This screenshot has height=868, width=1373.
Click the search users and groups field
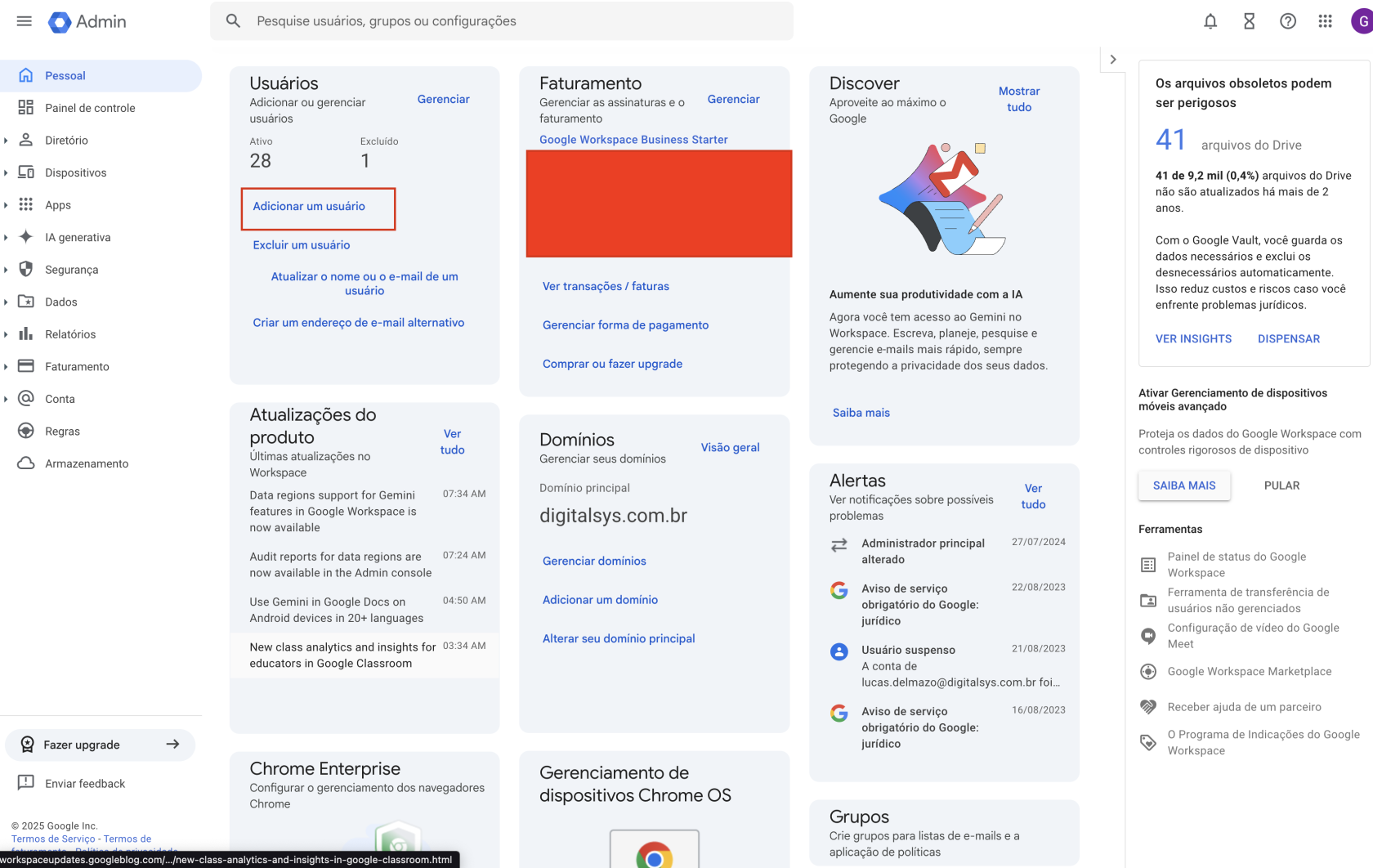coord(515,21)
